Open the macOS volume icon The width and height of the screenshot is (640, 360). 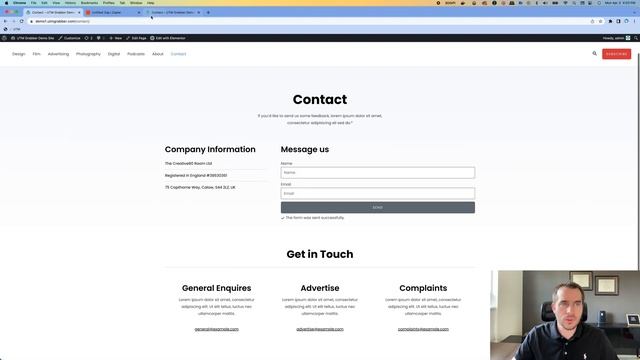(x=545, y=3)
